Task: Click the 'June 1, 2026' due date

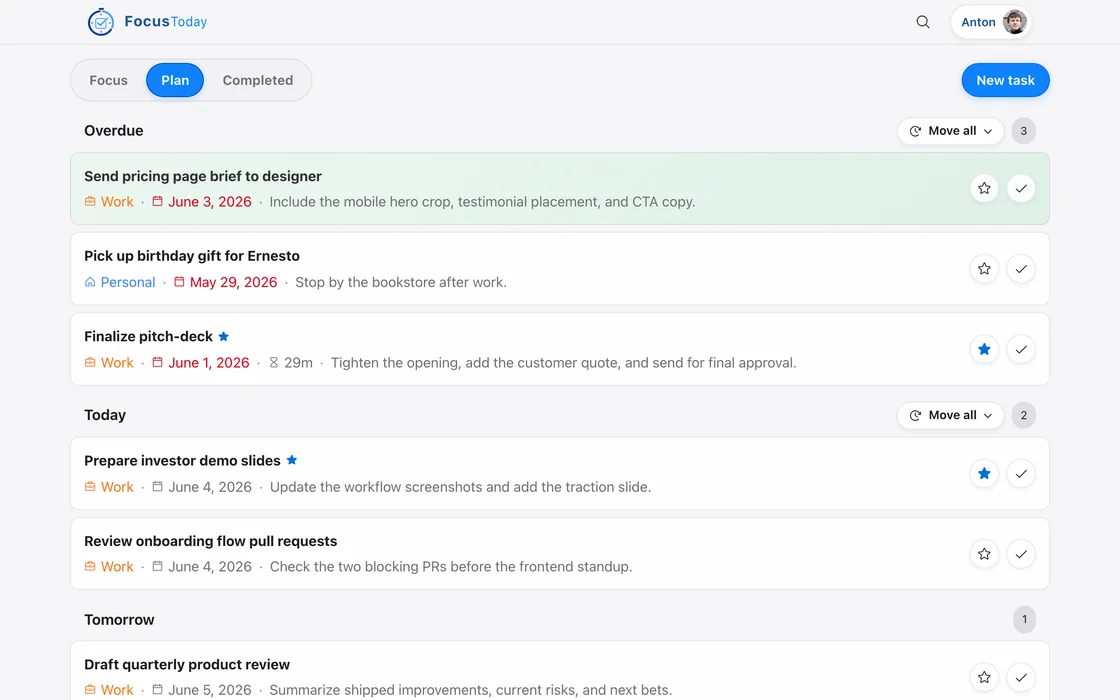Action: (209, 363)
